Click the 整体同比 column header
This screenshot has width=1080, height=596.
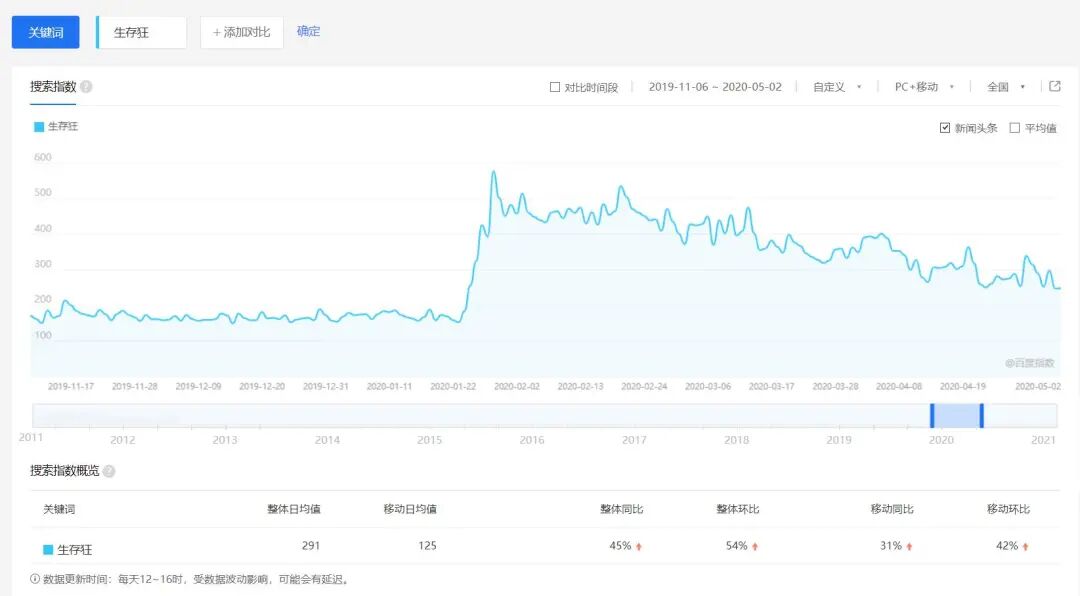[621, 509]
